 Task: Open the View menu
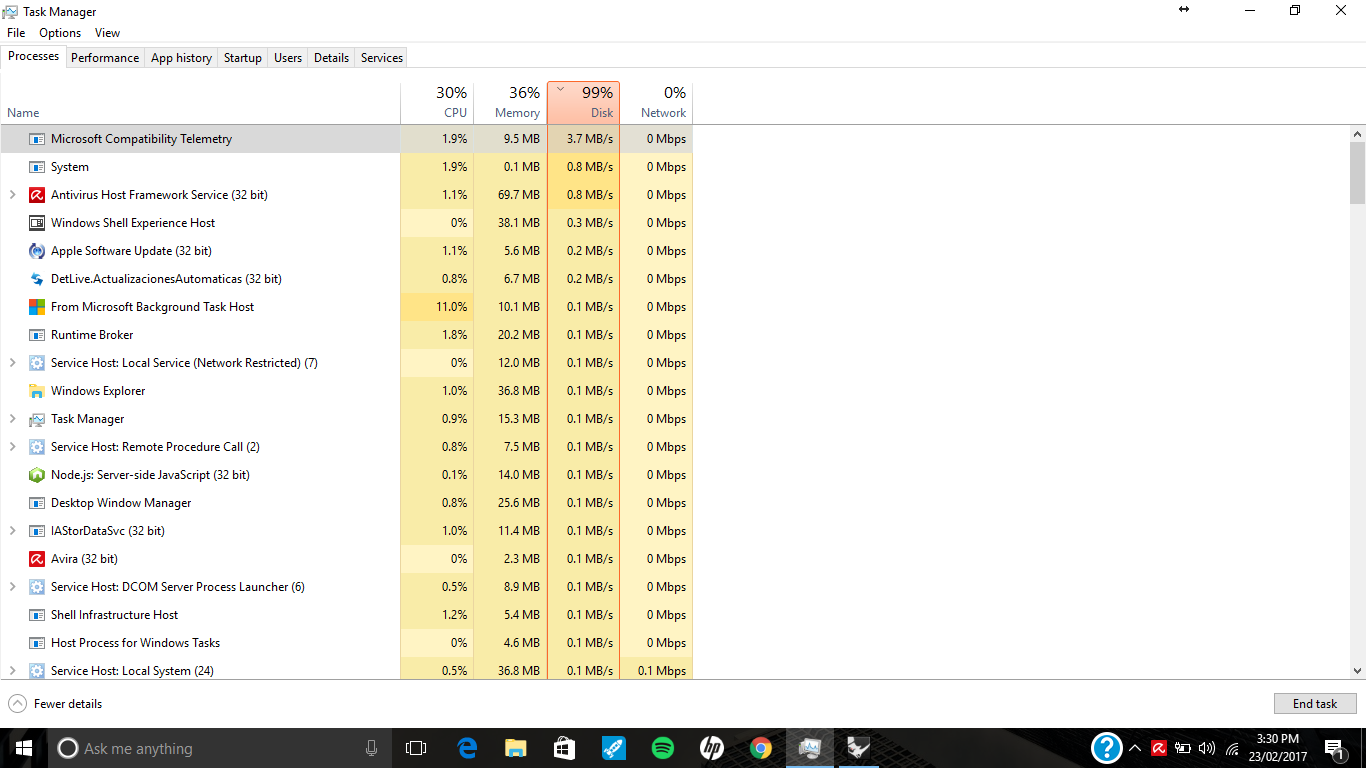coord(108,33)
